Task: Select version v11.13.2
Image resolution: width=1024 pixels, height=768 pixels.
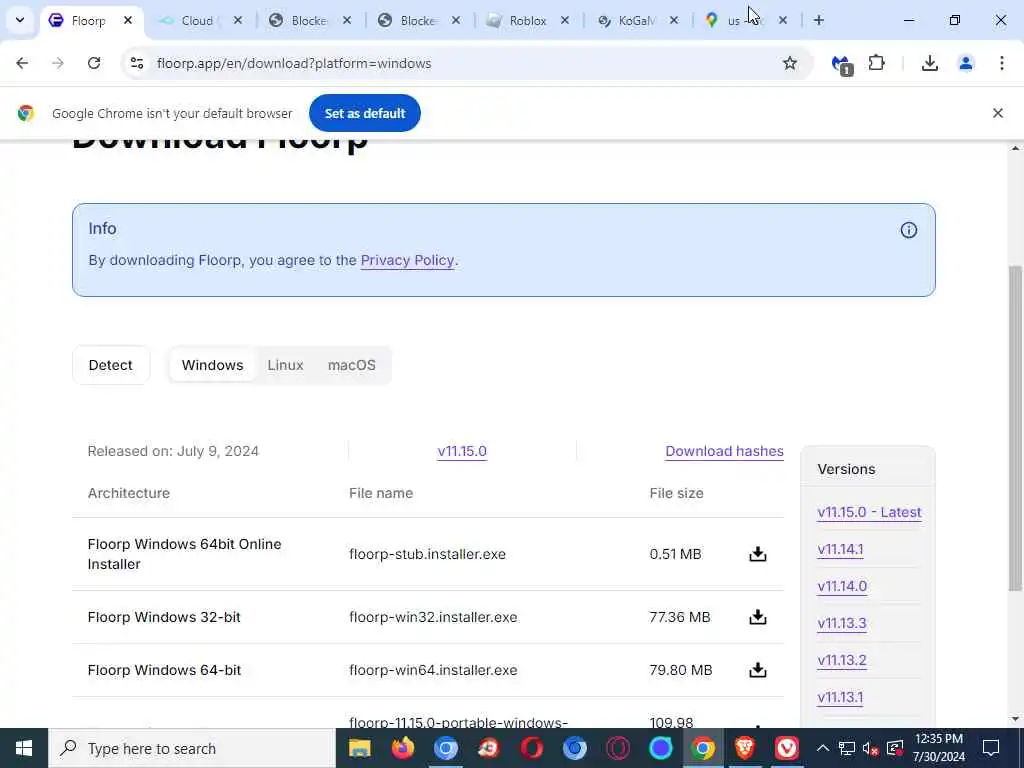Action: (842, 660)
